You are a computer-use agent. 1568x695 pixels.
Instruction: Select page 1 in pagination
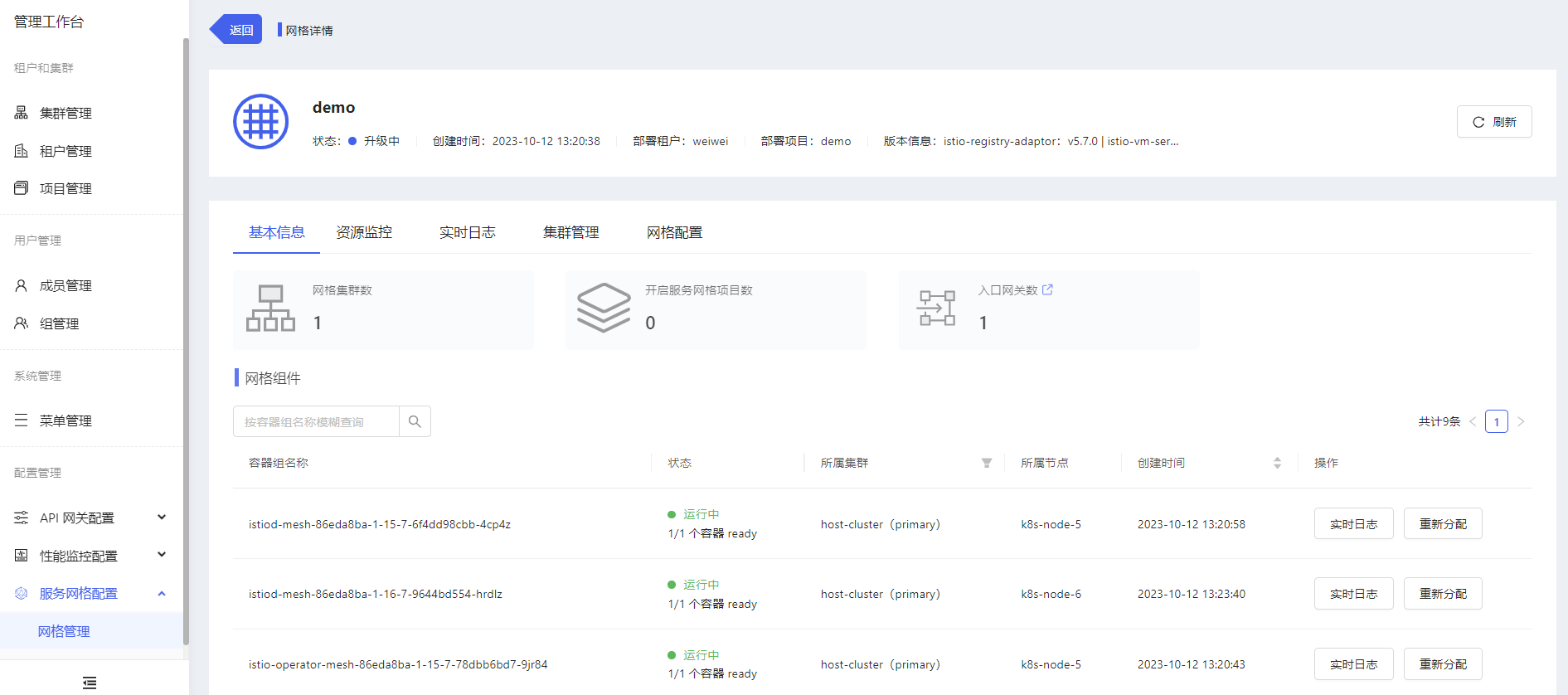[1497, 421]
